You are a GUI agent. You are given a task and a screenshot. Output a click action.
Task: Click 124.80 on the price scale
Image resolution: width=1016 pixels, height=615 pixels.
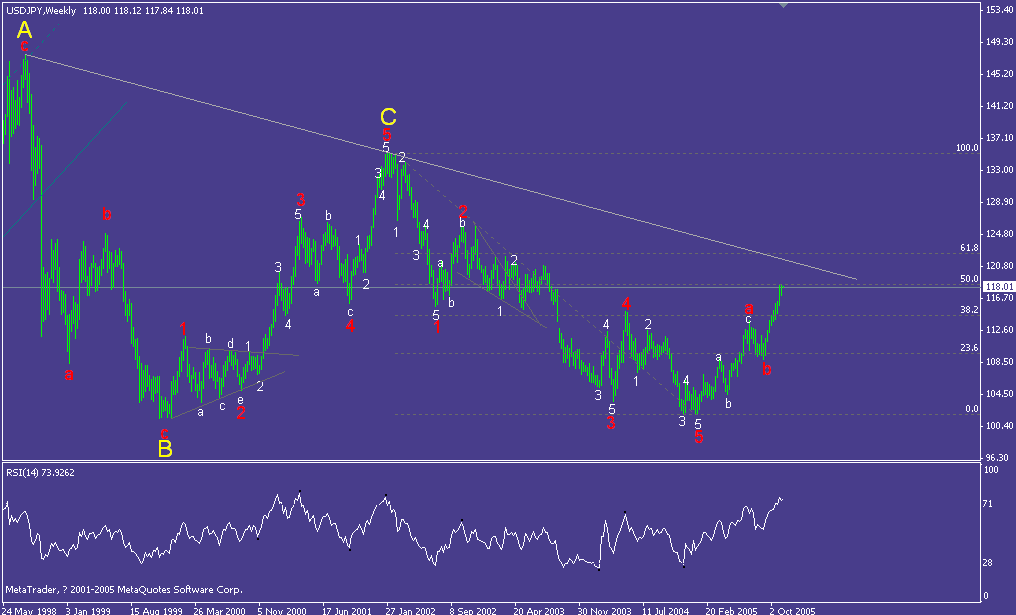[999, 233]
